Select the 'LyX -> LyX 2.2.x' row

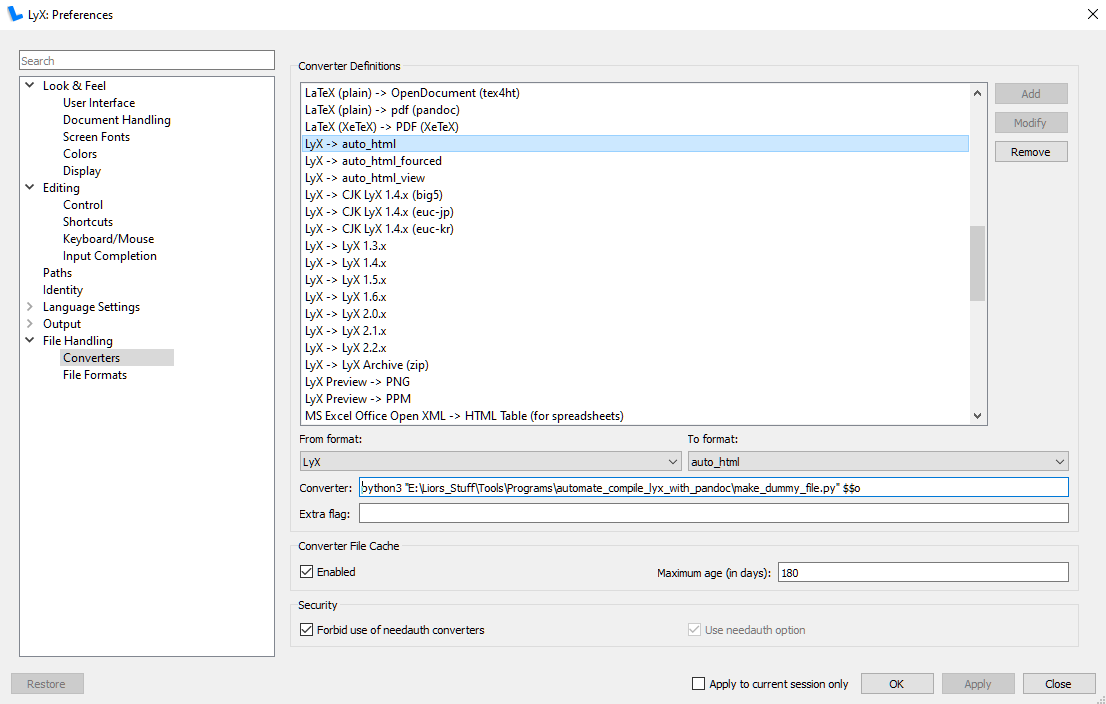point(635,348)
